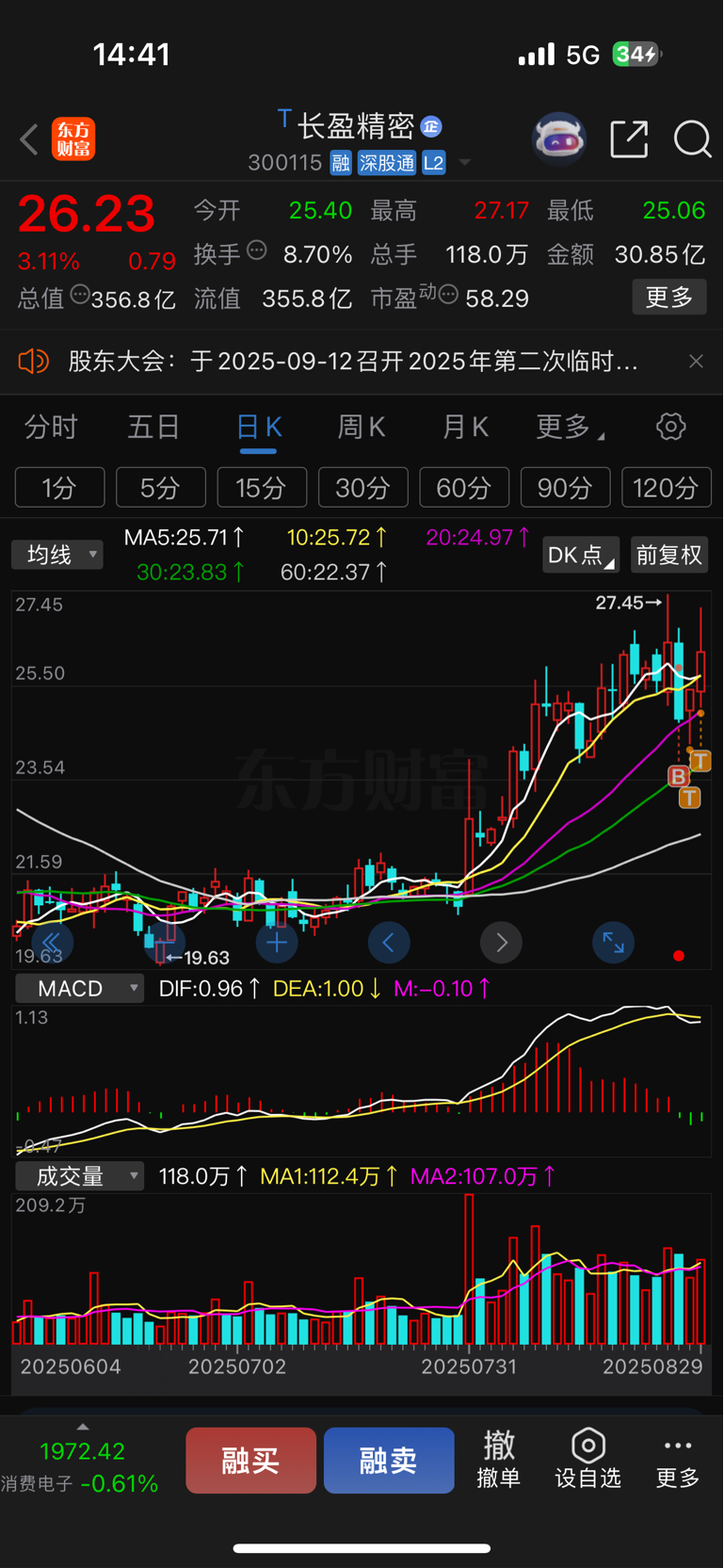Tap the announcement speaker icon
The image size is (724, 1568).
click(33, 361)
